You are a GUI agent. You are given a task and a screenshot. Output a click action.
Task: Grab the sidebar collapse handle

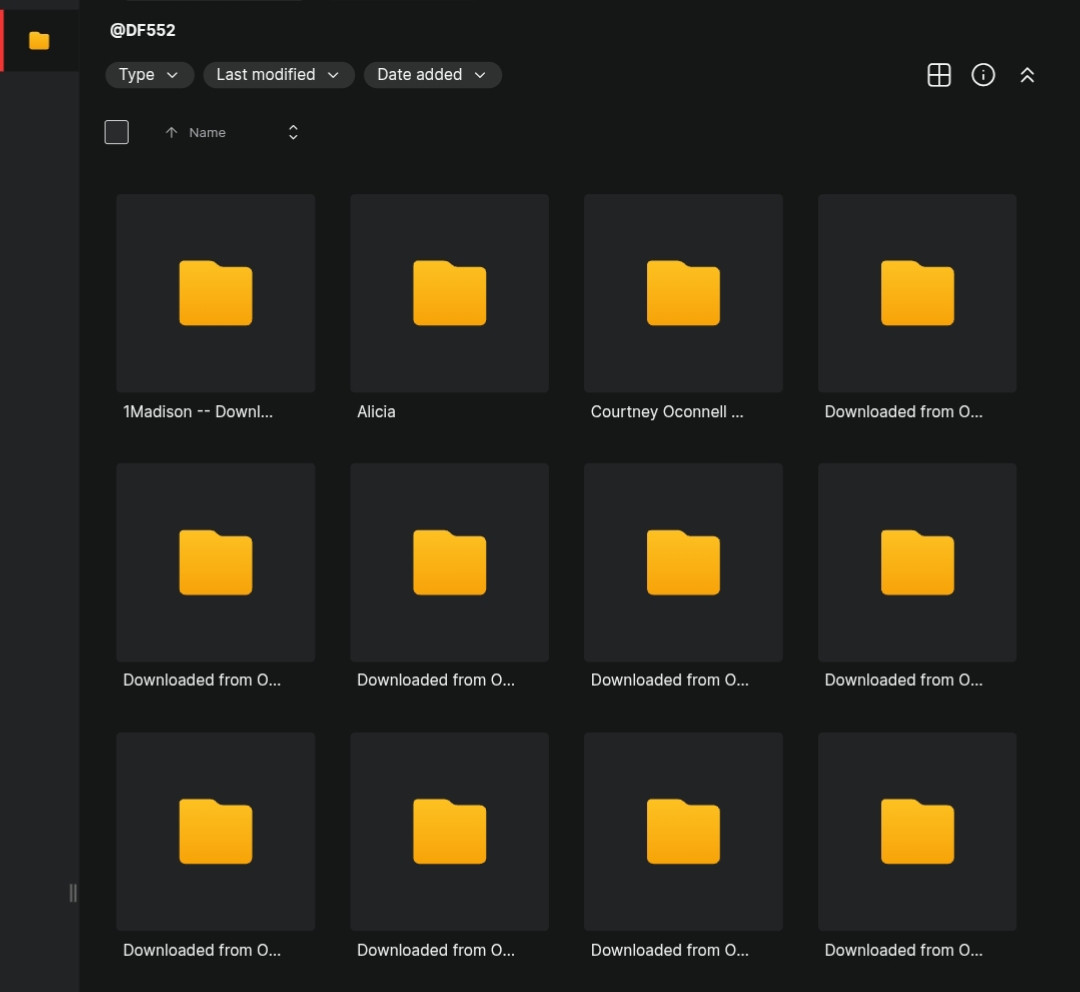73,893
